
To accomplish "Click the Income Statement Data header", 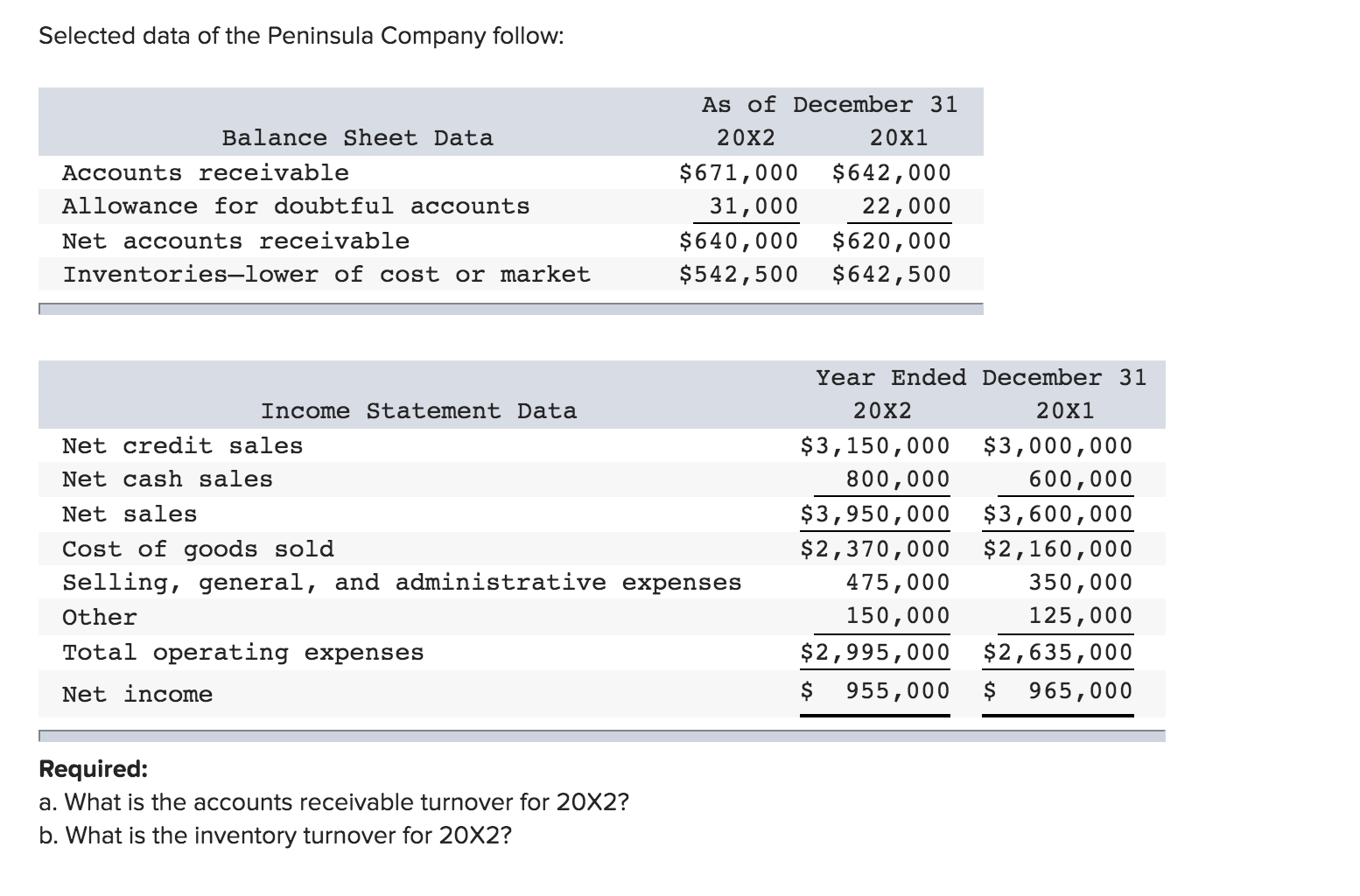I will coord(418,411).
